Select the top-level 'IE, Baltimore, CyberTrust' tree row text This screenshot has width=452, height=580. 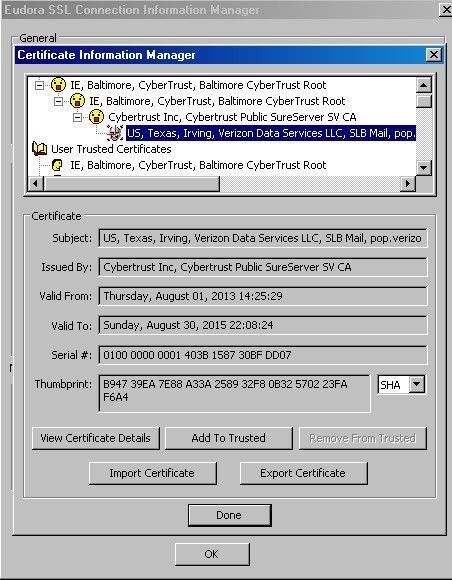pyautogui.click(x=198, y=85)
